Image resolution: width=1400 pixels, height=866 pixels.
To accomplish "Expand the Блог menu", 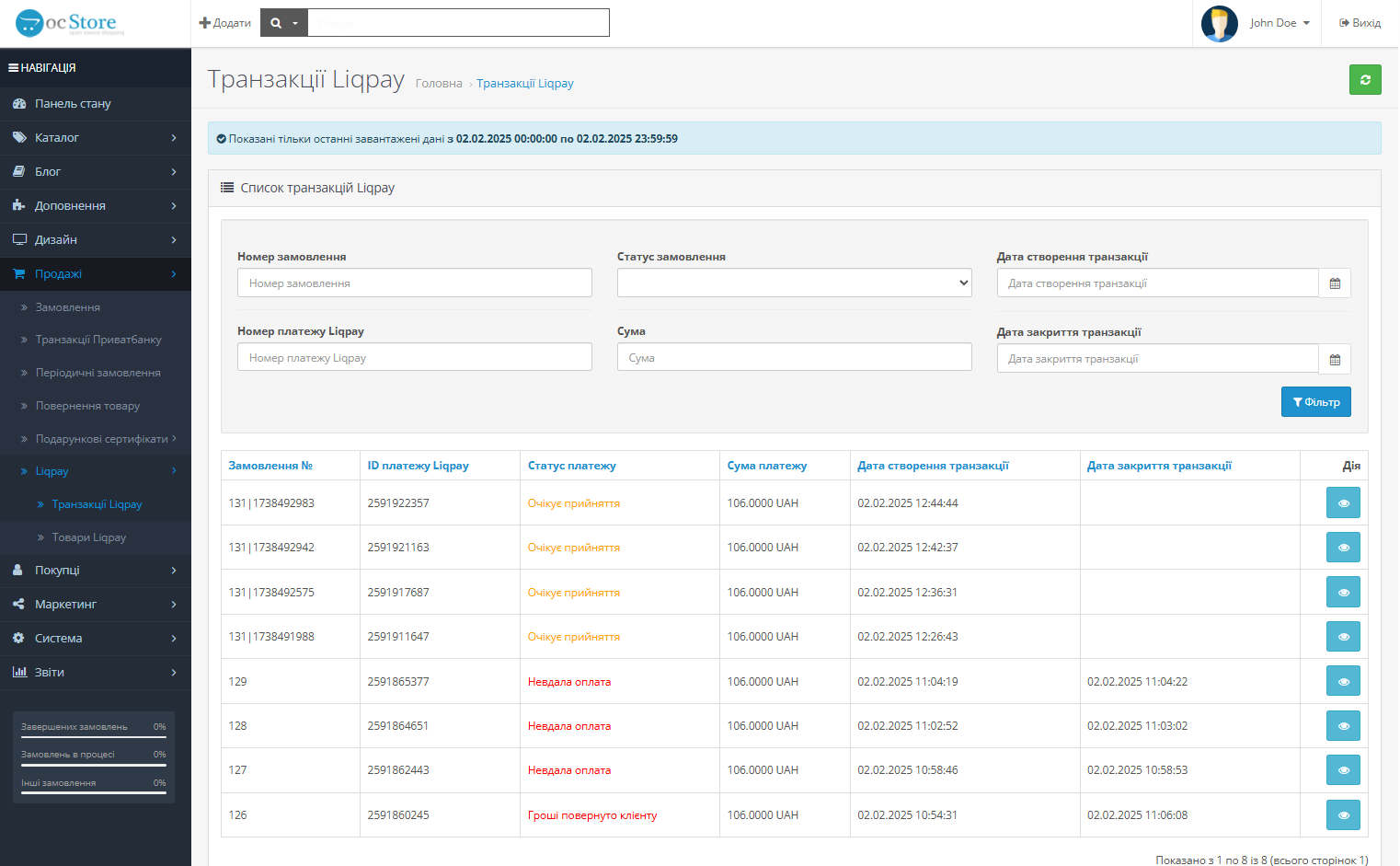I will tap(96, 172).
